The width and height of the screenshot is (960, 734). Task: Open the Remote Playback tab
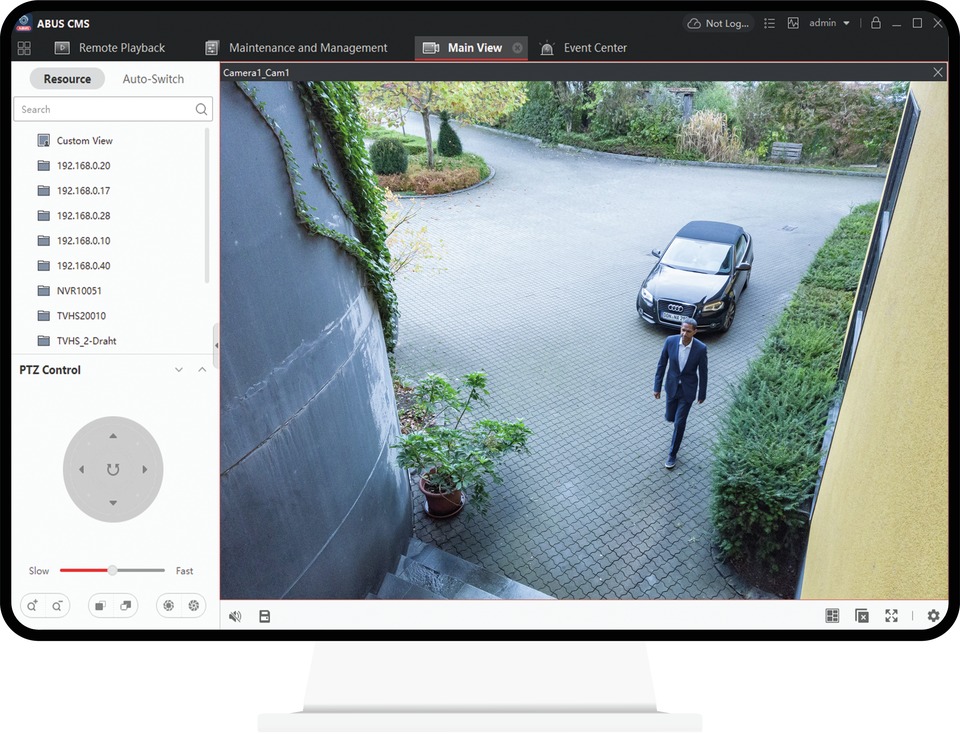[121, 48]
